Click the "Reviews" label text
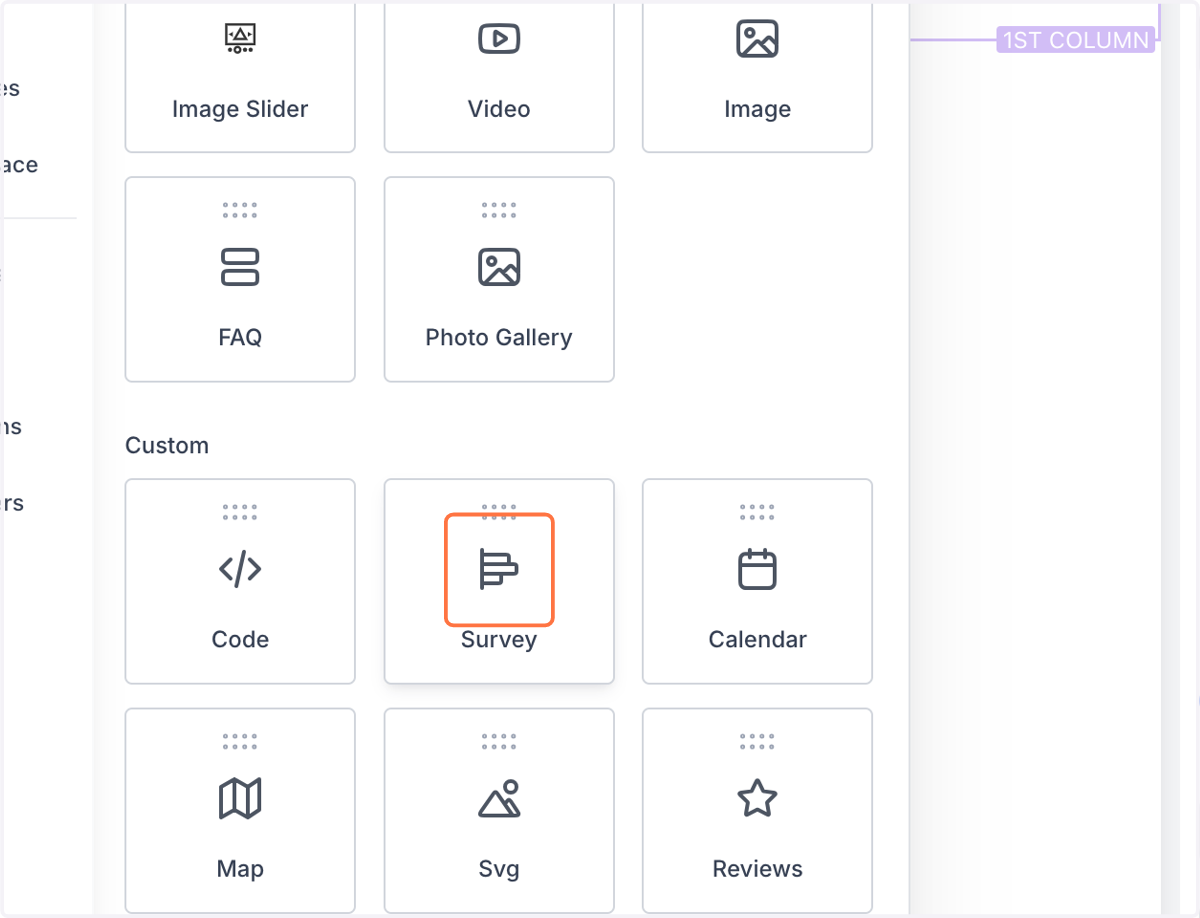The width and height of the screenshot is (1200, 918). tap(757, 869)
